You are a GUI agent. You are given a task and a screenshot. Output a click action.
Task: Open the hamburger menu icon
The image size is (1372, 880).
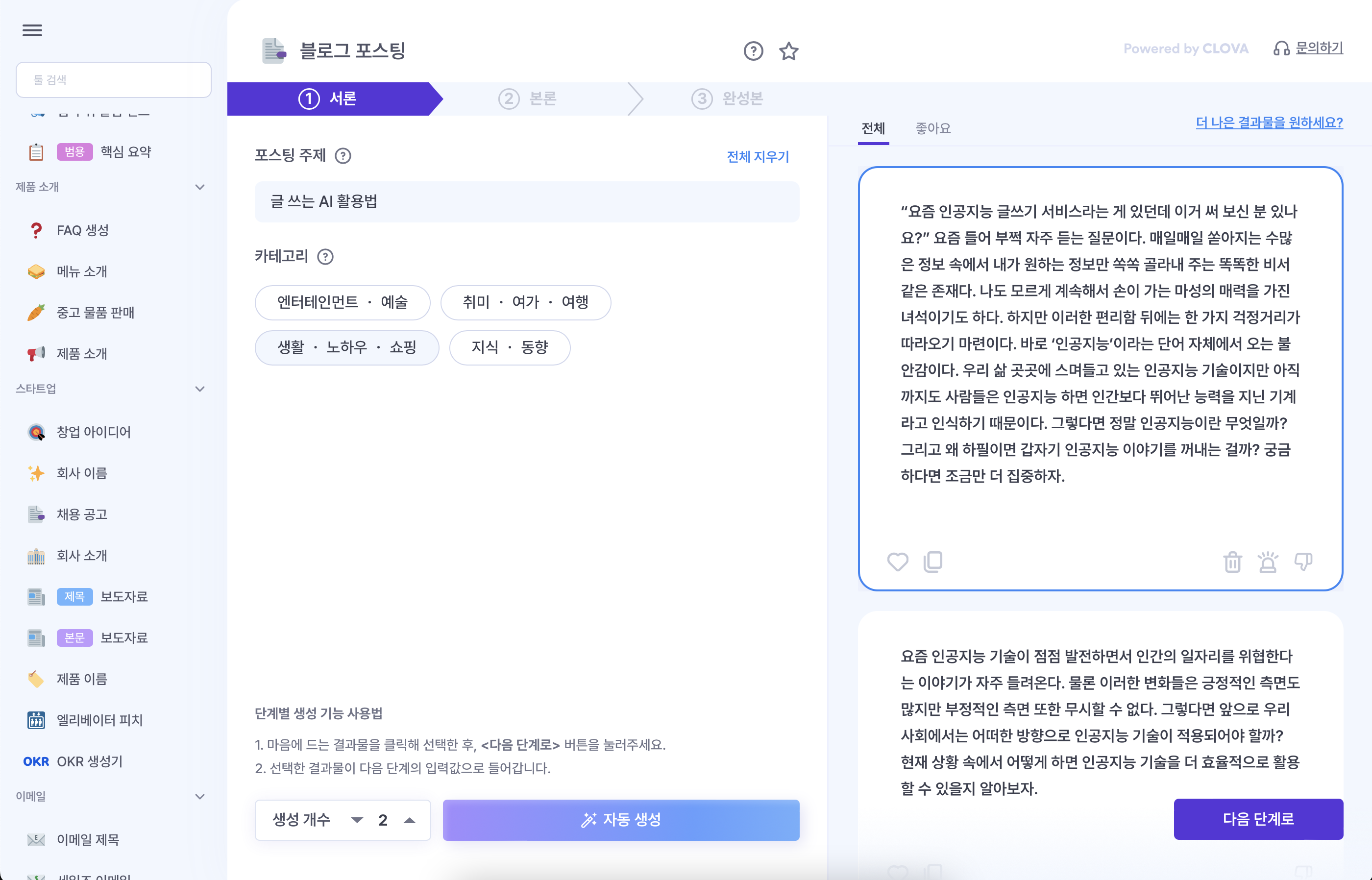32,30
